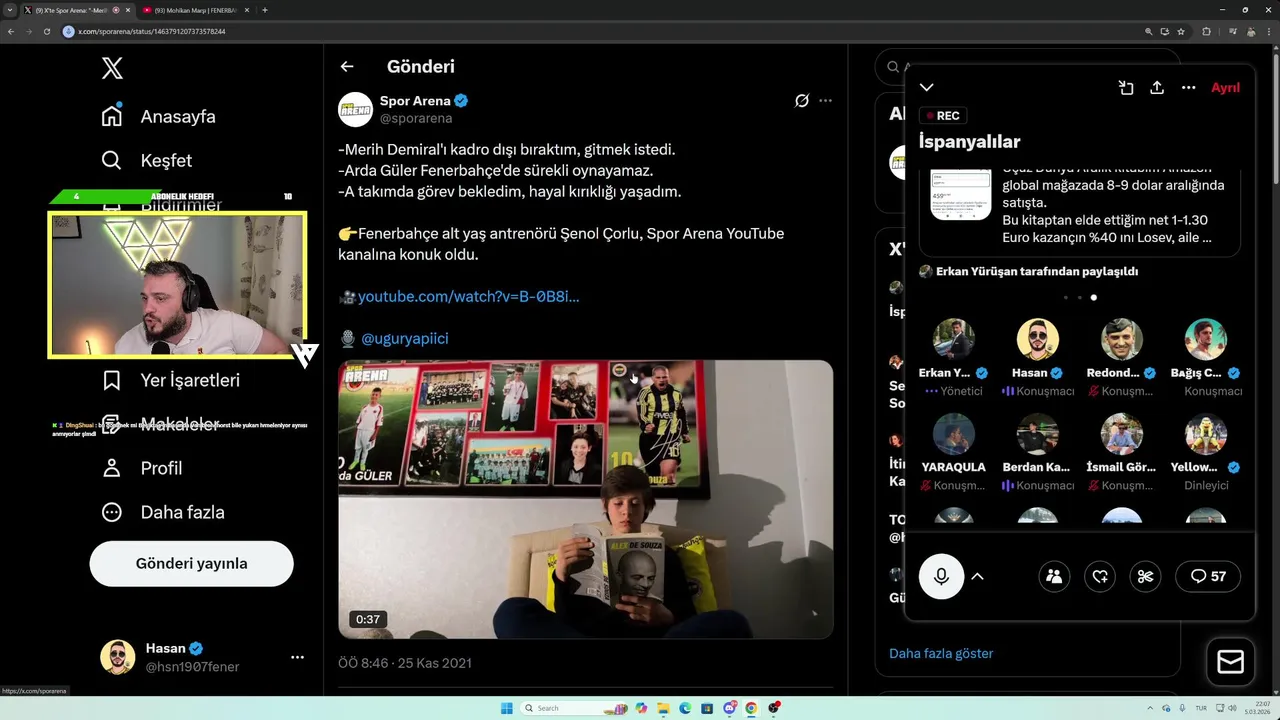Click the Gönderi yayınla button
This screenshot has height=720, width=1280.
tap(191, 563)
